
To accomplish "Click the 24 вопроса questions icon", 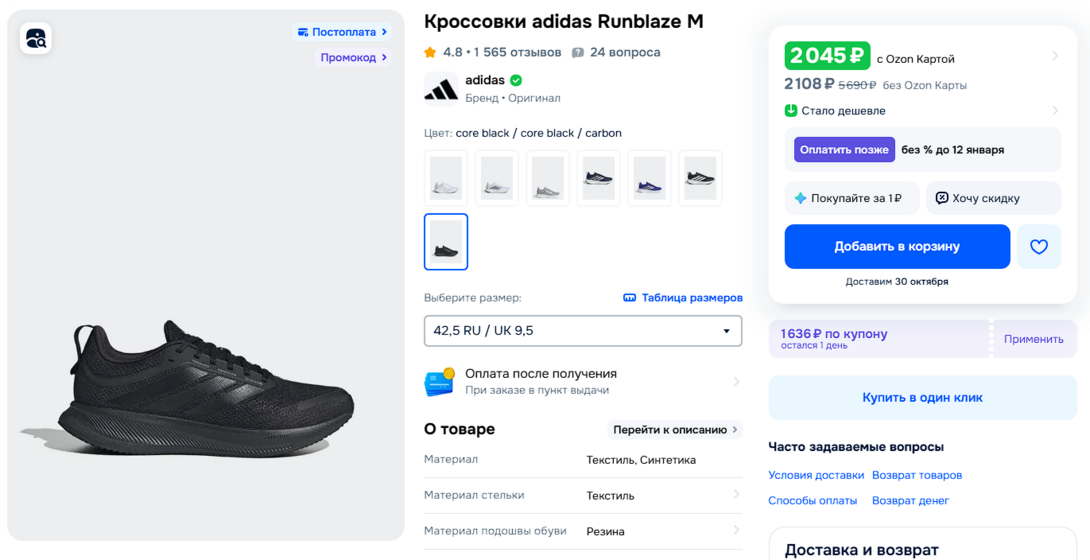I will click(578, 52).
